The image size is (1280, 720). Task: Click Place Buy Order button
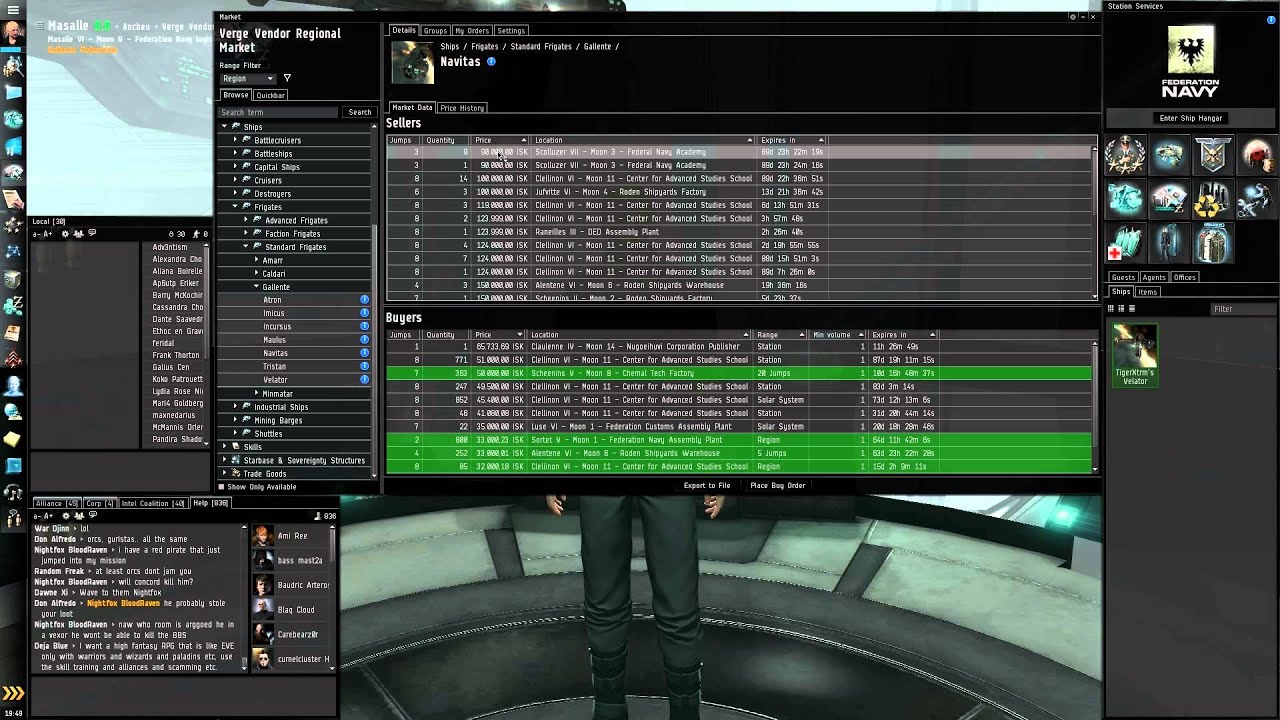pyautogui.click(x=777, y=486)
